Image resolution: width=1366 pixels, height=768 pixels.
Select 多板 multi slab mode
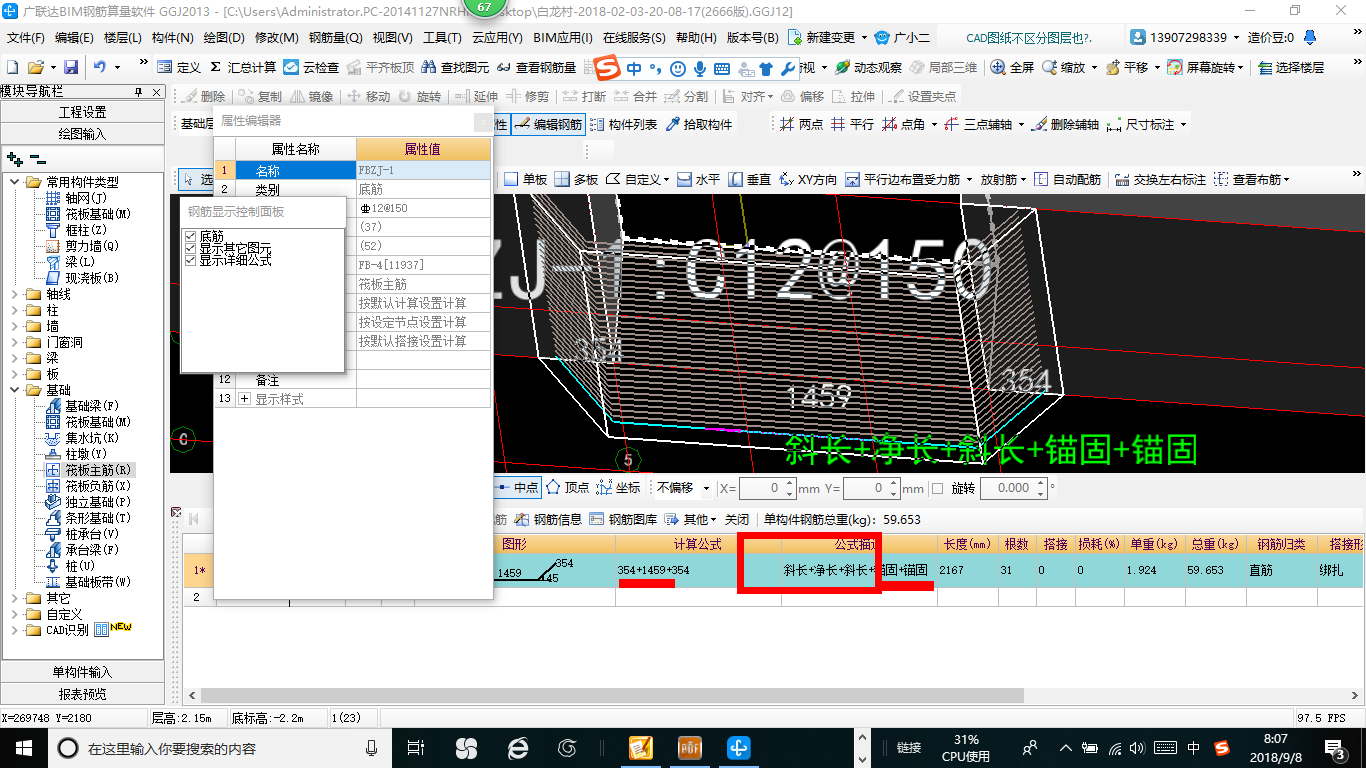click(x=576, y=179)
